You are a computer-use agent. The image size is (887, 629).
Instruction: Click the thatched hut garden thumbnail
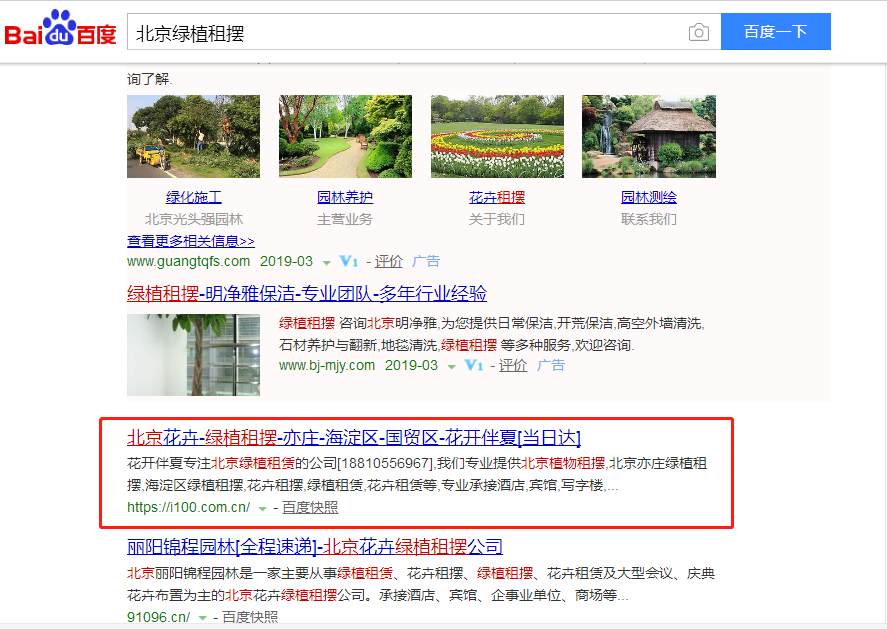(648, 137)
